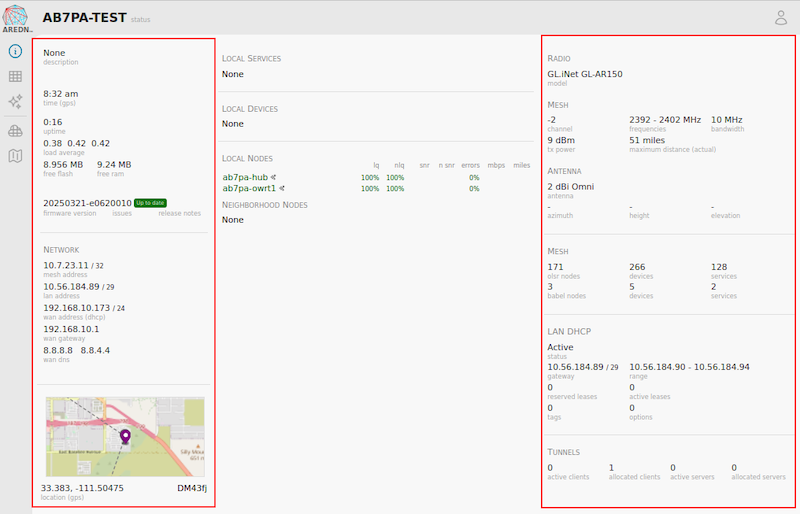
Task: Open the firmware issues link
Action: point(122,213)
